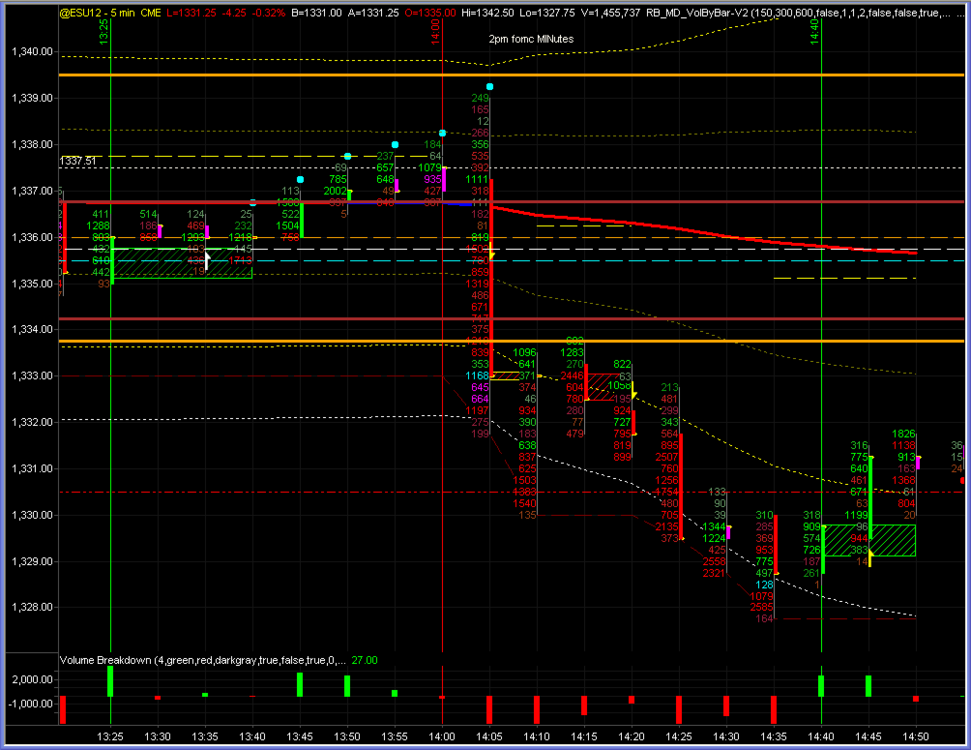The height and width of the screenshot is (750, 971).
Task: Click the Hi=1342.50 high value
Action: (x=488, y=13)
